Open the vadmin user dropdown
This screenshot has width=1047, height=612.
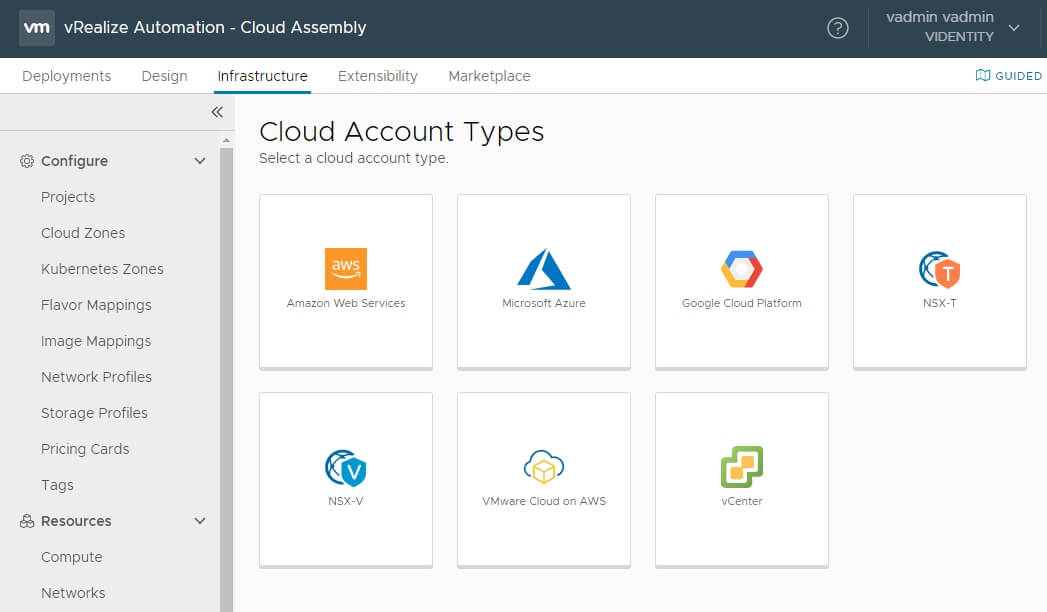1014,28
